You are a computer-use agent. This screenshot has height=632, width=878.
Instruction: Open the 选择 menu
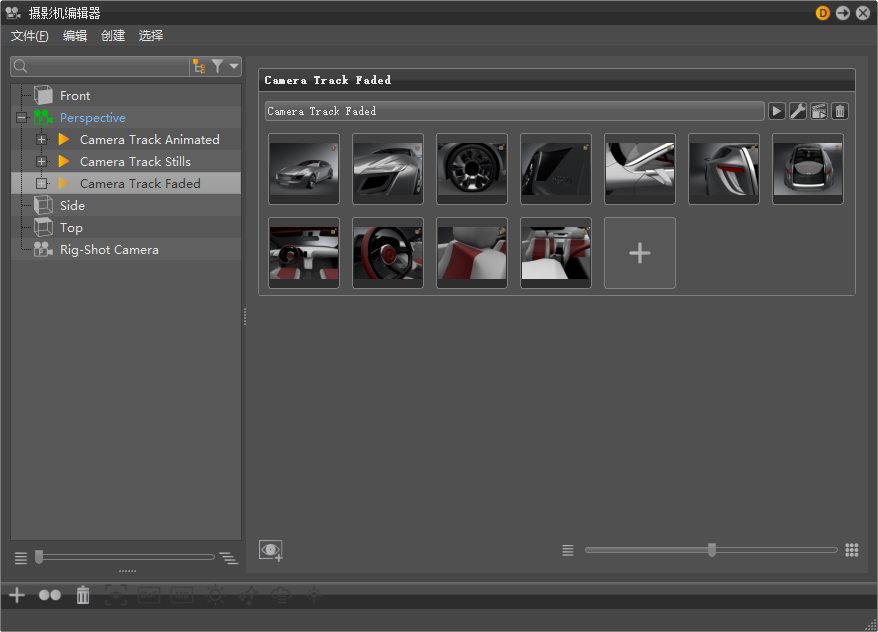pos(151,36)
